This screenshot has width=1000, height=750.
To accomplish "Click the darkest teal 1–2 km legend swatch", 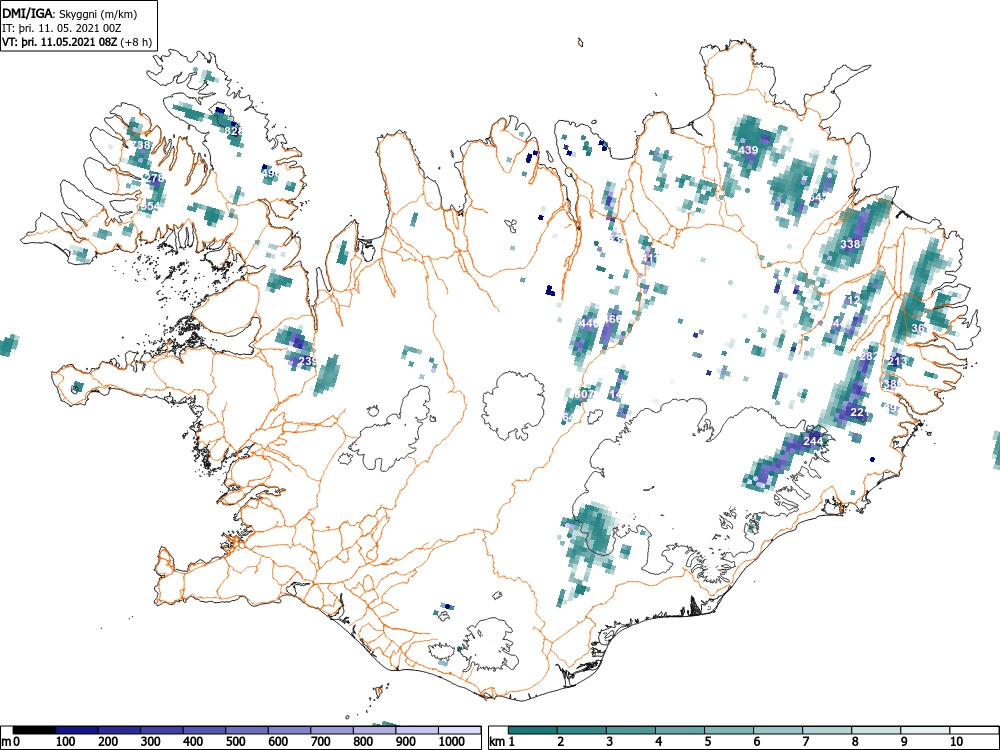I will click(x=533, y=730).
